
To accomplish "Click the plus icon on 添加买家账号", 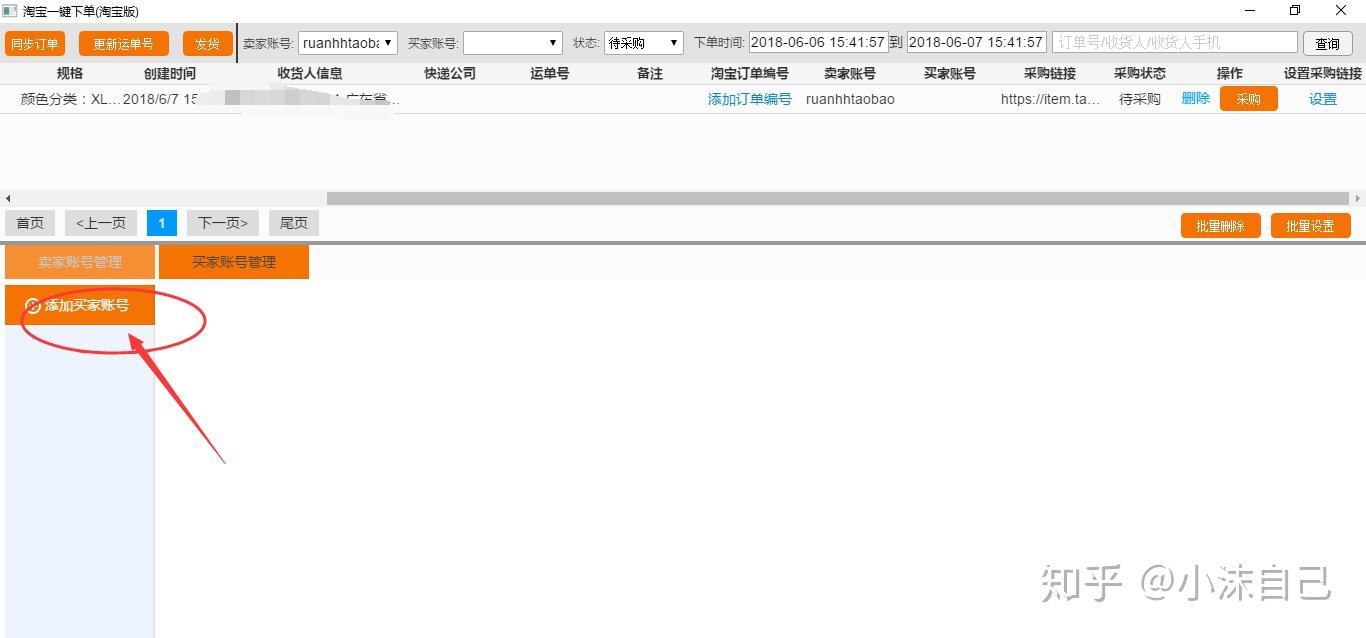I will point(33,306).
